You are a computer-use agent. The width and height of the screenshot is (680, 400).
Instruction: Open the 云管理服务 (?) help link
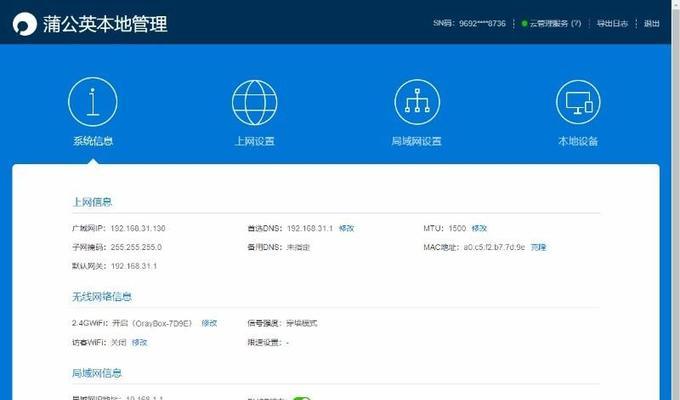coord(555,23)
